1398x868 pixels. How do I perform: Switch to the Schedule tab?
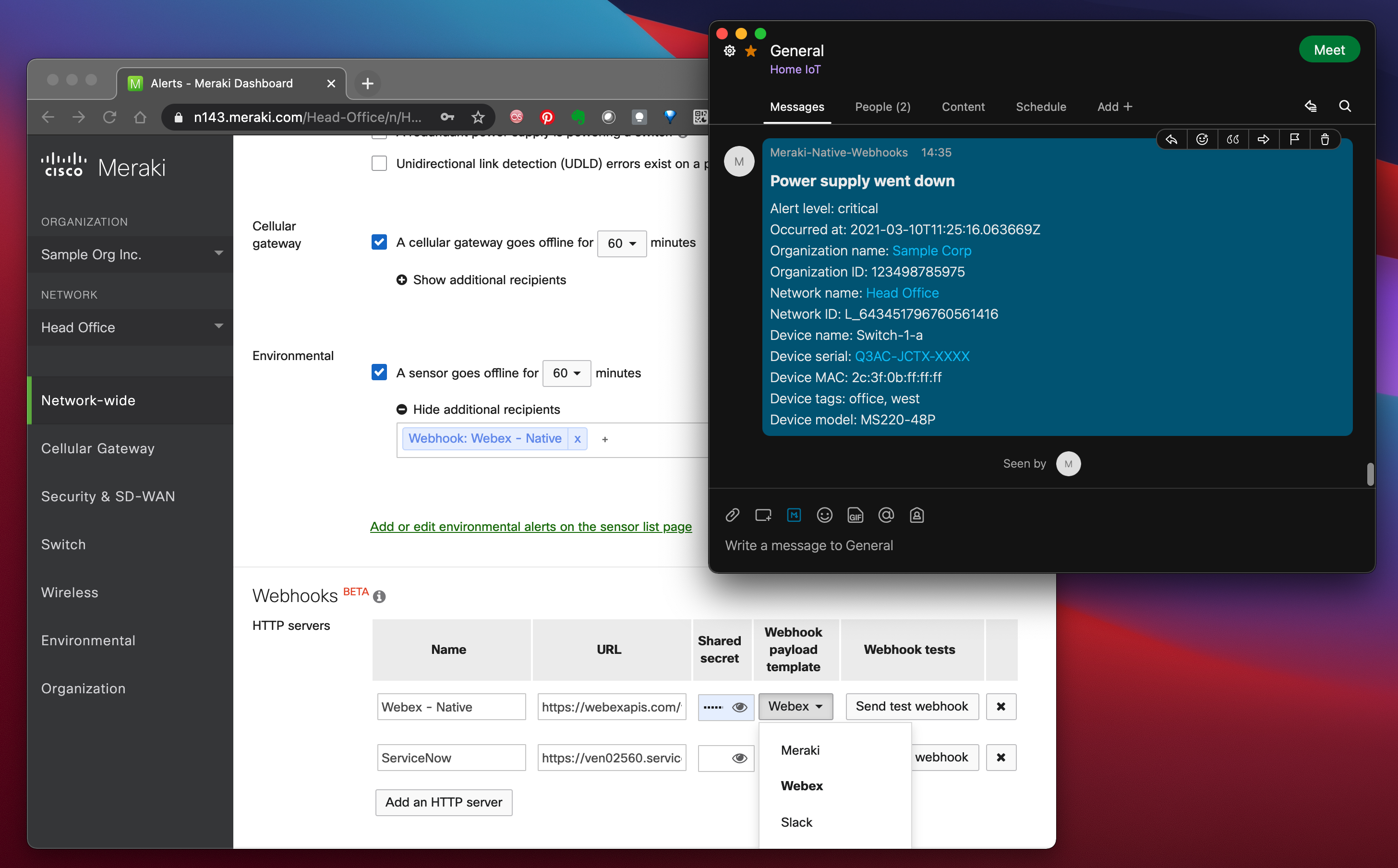[x=1040, y=107]
